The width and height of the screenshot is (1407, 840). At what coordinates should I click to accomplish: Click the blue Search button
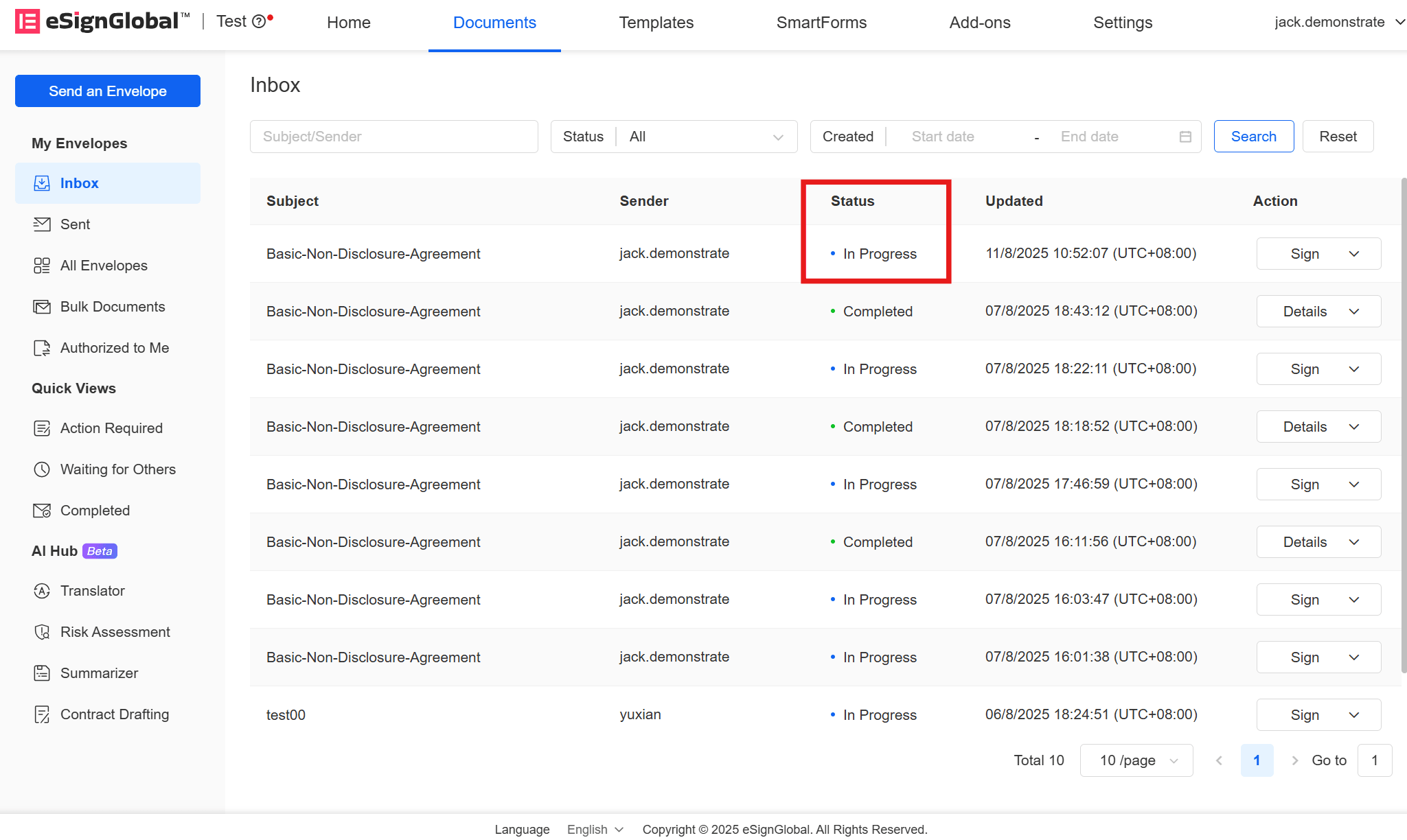pyautogui.click(x=1253, y=137)
